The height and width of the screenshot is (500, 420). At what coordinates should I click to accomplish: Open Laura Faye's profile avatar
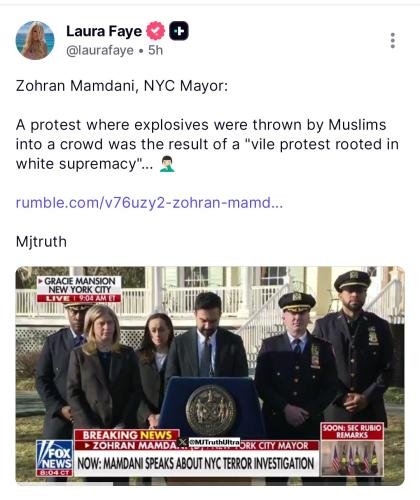click(x=35, y=40)
